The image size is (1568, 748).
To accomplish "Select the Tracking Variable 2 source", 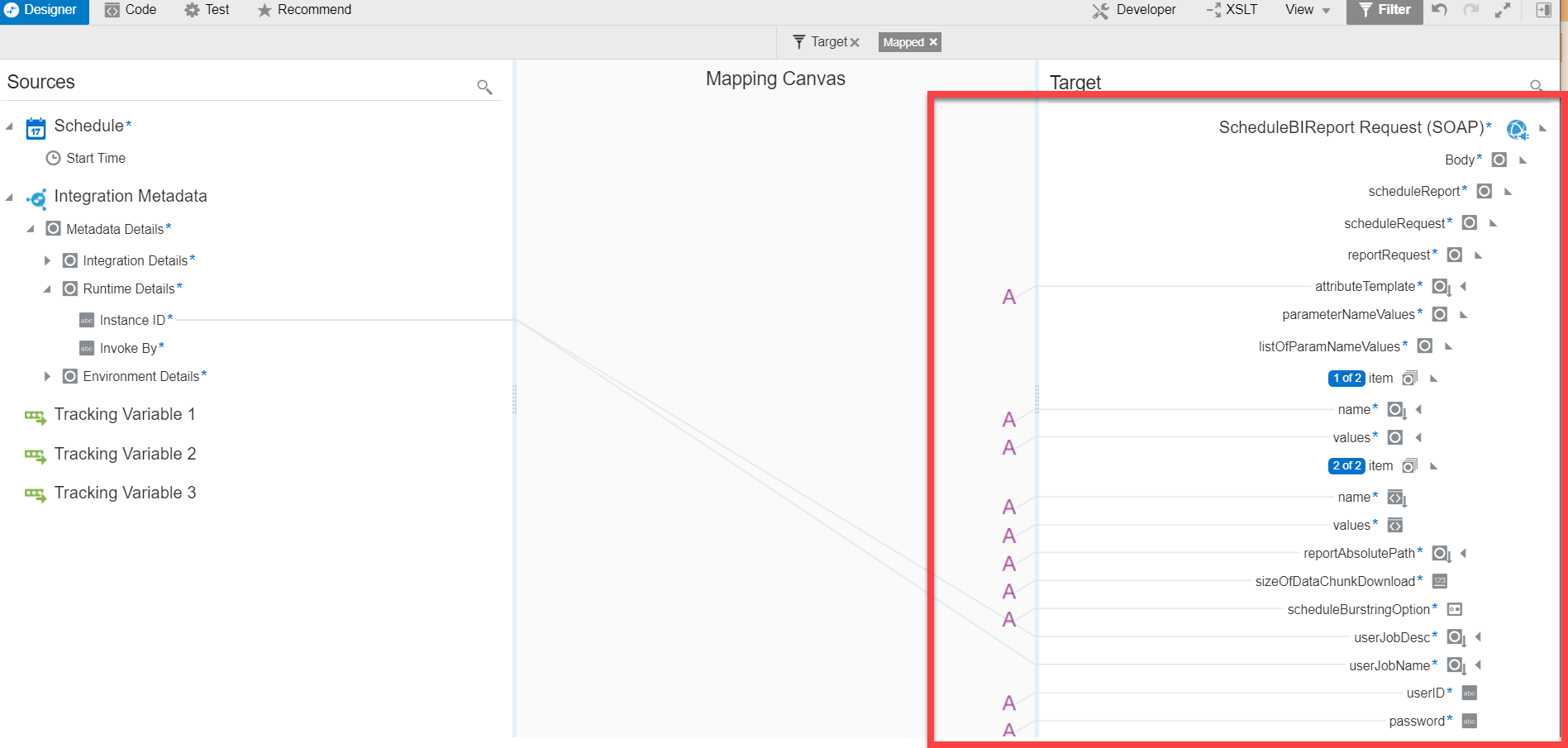I will click(x=125, y=454).
